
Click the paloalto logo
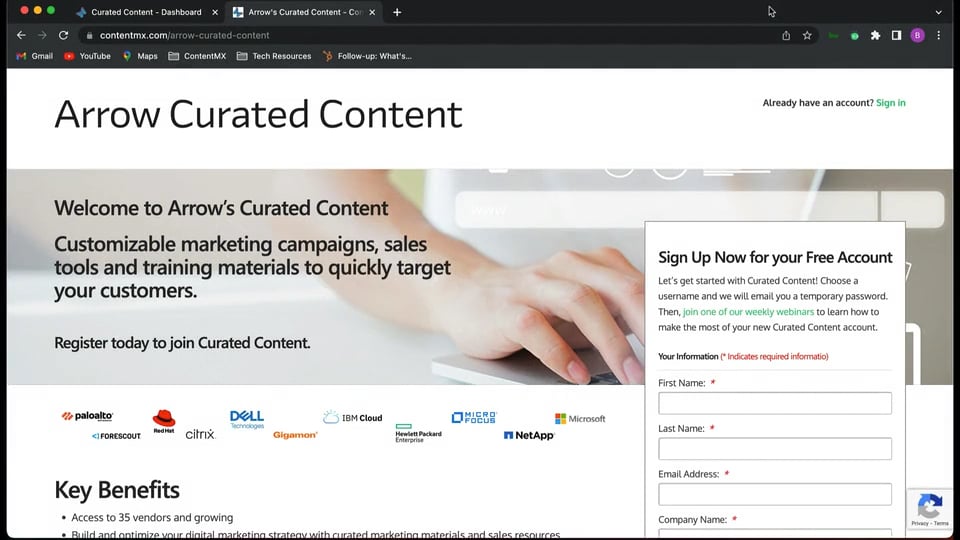pyautogui.click(x=88, y=416)
